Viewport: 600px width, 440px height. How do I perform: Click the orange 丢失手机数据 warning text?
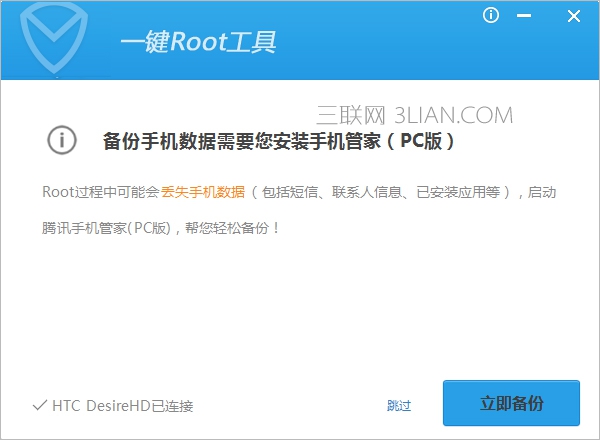(203, 192)
